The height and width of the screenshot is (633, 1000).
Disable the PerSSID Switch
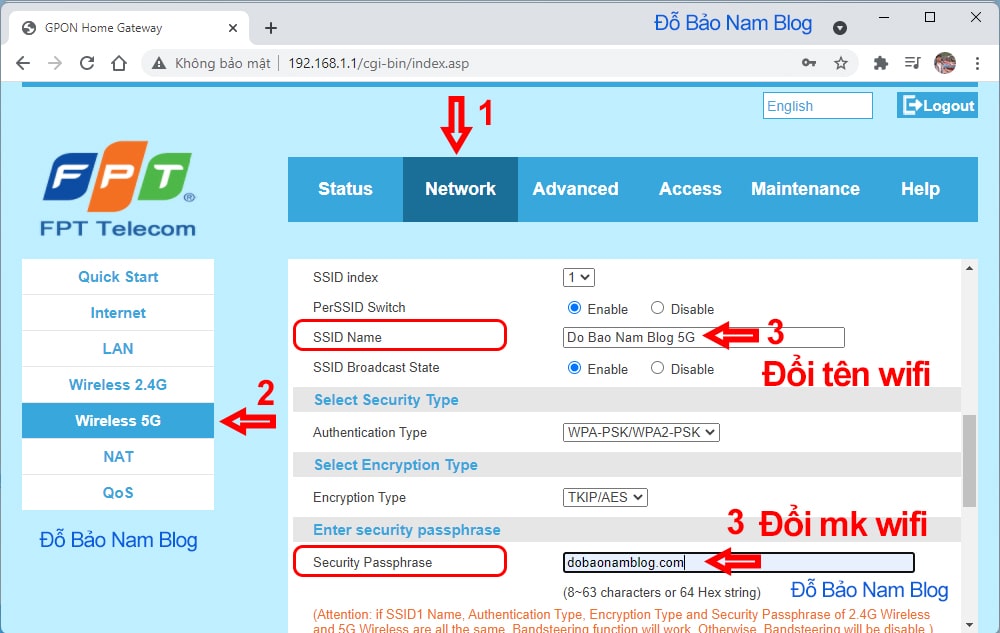coord(657,308)
